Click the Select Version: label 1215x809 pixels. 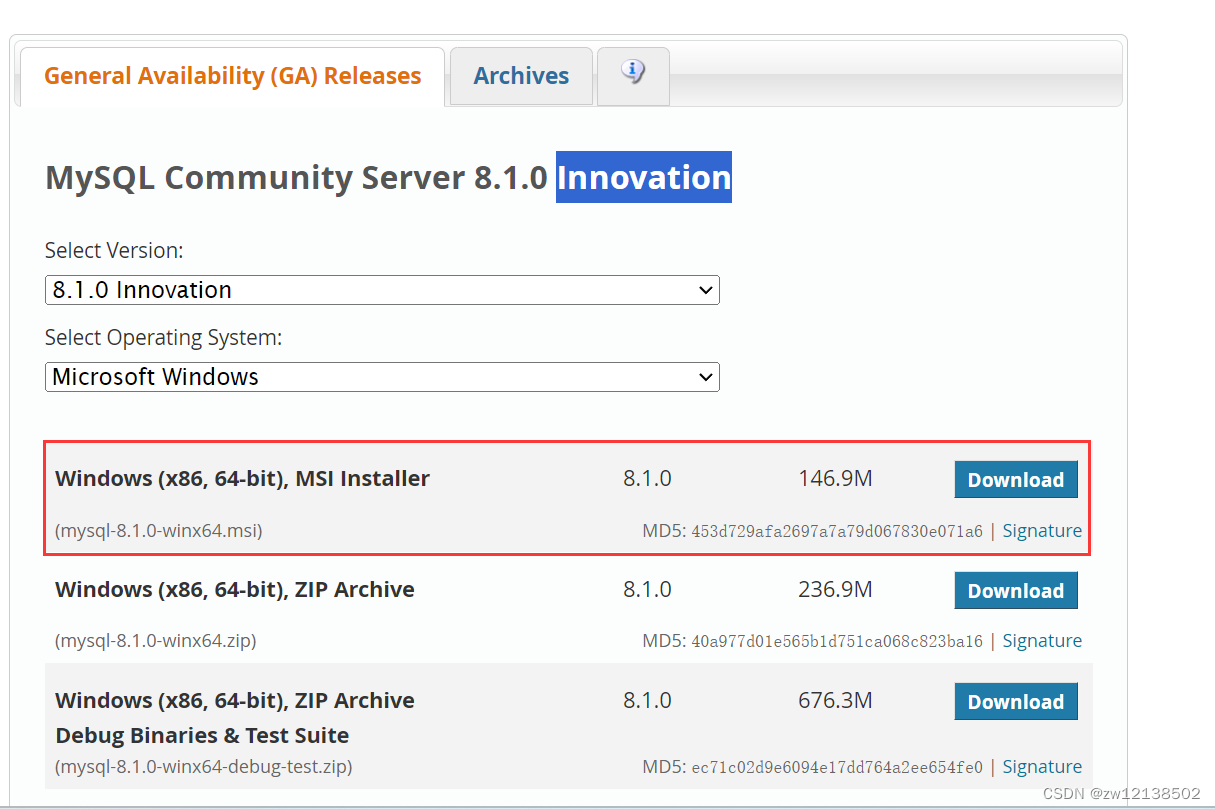114,251
